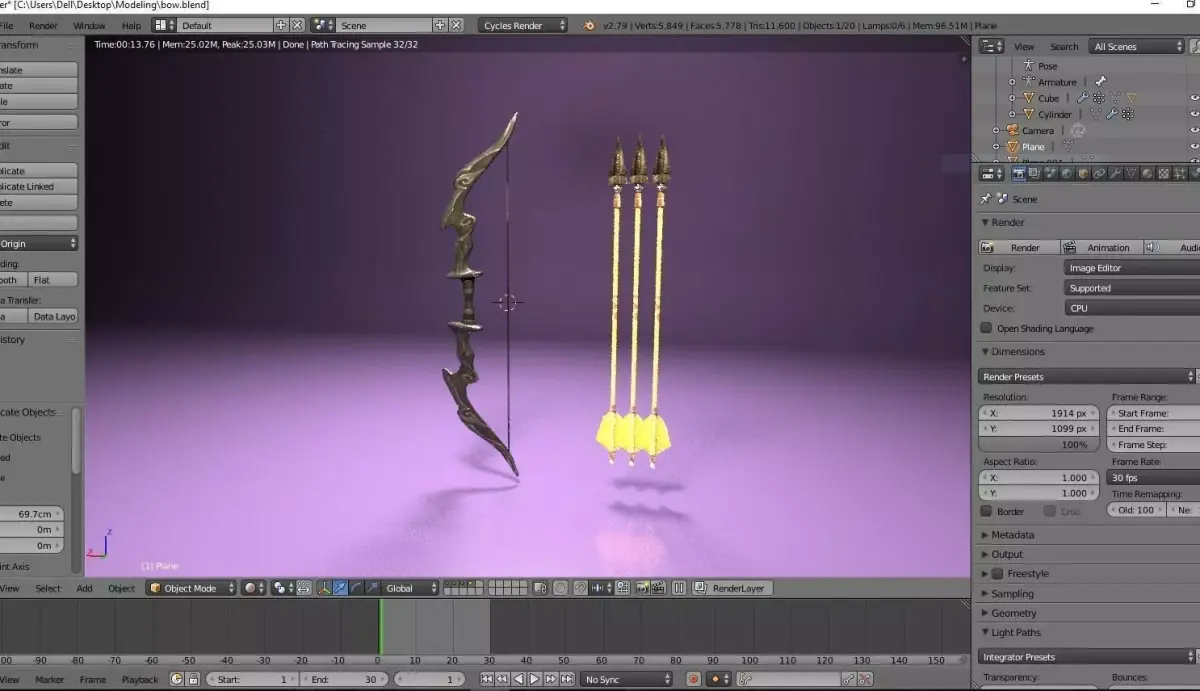The image size is (1200, 691).
Task: Open the outliner filter search magnifier icon
Action: [x=1194, y=46]
